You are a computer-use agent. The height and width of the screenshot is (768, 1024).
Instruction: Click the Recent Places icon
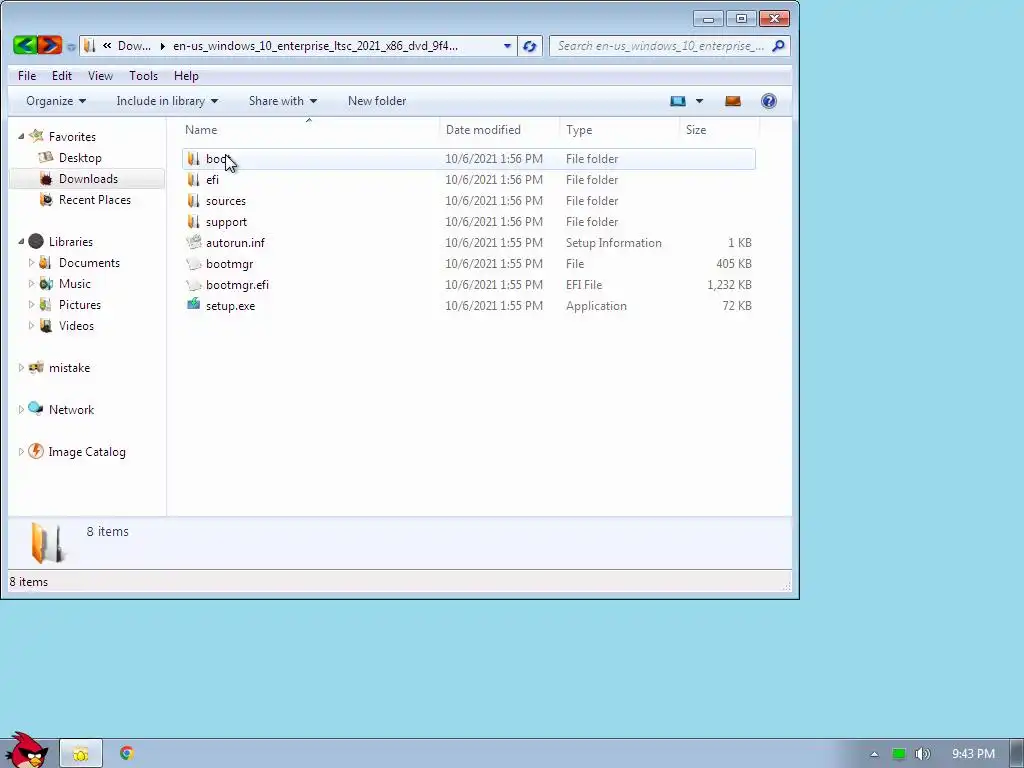coord(46,200)
